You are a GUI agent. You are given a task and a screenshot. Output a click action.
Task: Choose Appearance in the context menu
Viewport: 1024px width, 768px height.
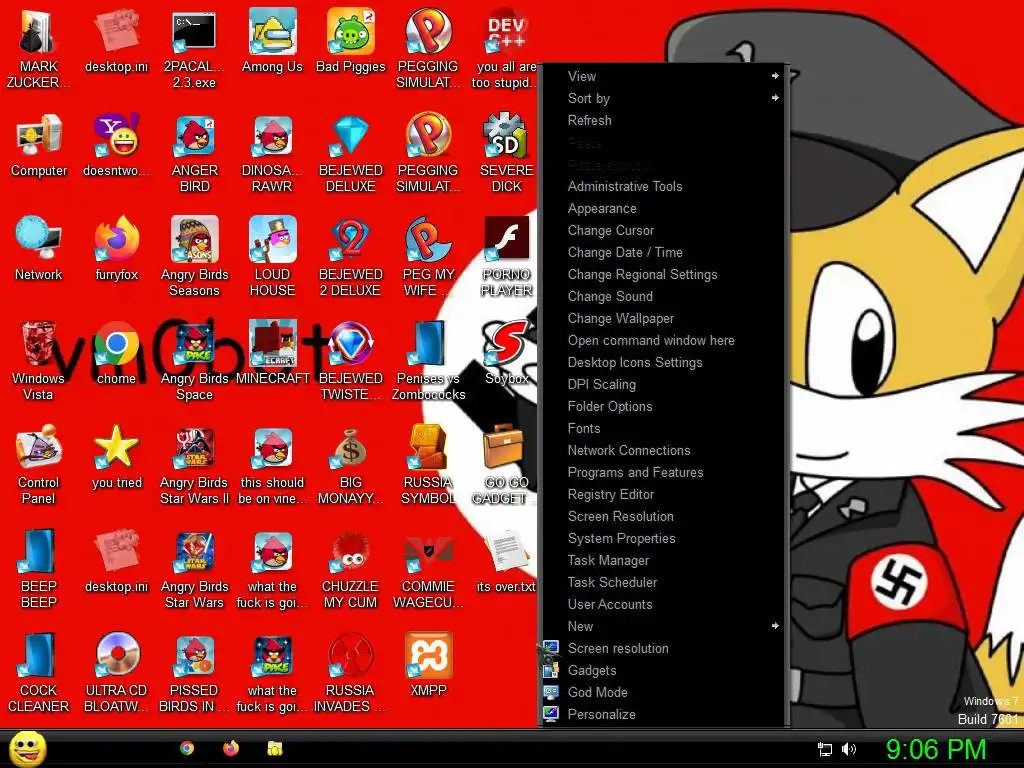coord(663,208)
